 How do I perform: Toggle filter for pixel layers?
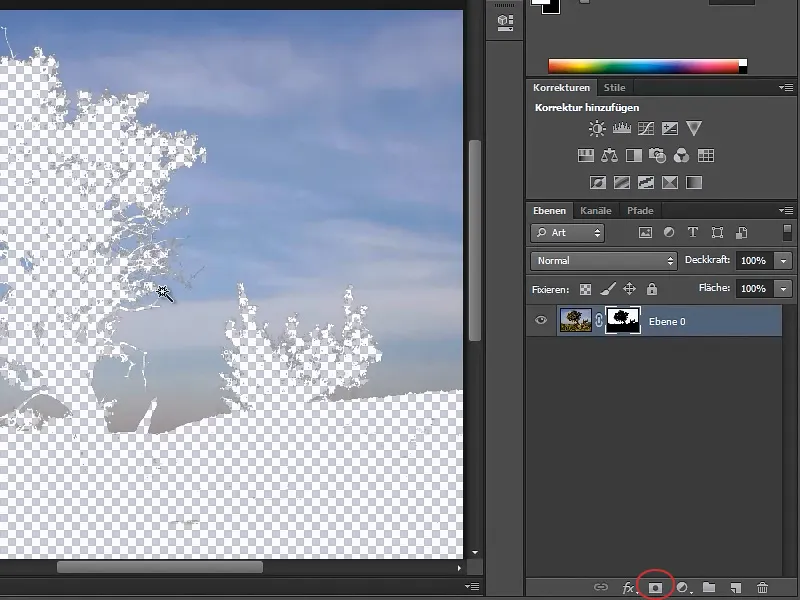(x=645, y=233)
